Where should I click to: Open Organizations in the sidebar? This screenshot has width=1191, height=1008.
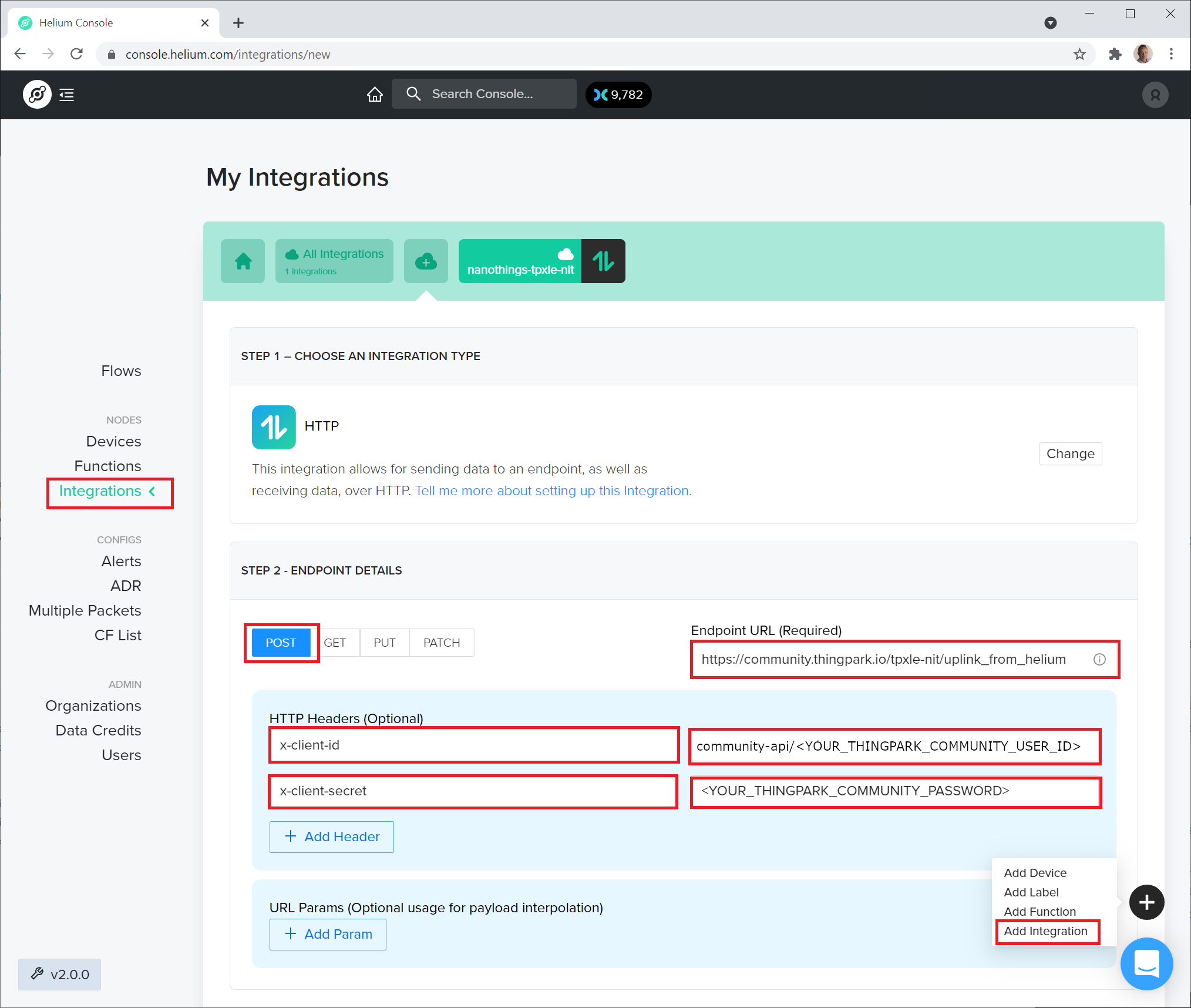pyautogui.click(x=93, y=706)
